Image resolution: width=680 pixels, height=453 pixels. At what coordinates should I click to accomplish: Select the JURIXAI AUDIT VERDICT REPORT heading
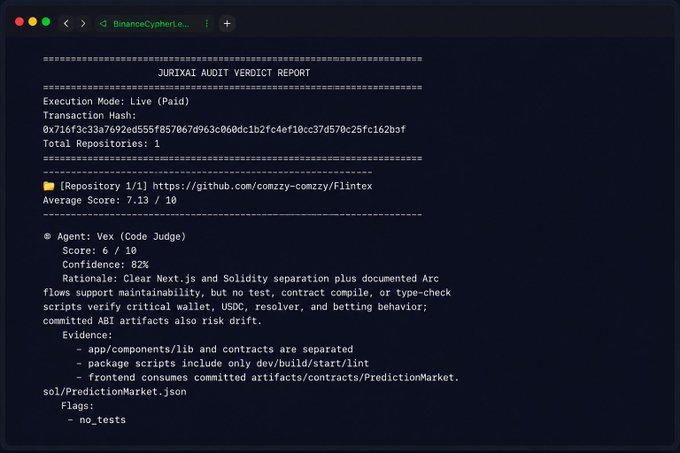pos(234,73)
